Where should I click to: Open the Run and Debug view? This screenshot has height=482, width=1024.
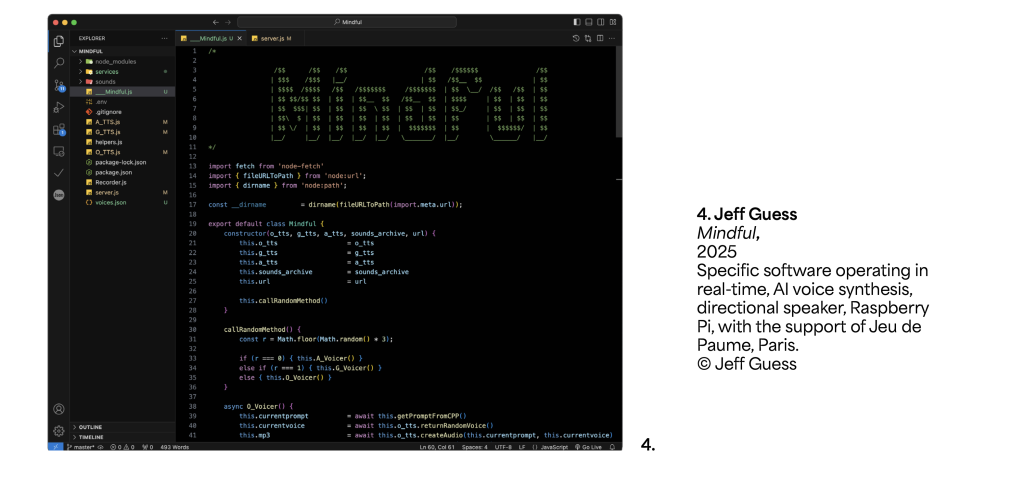59,107
